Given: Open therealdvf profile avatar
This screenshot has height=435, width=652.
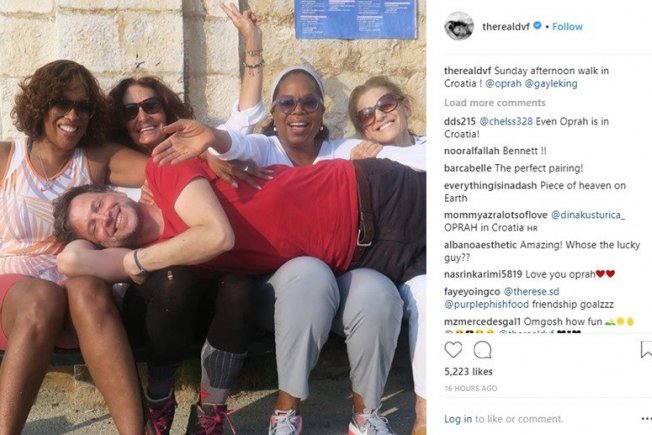Looking at the screenshot, I should (459, 26).
